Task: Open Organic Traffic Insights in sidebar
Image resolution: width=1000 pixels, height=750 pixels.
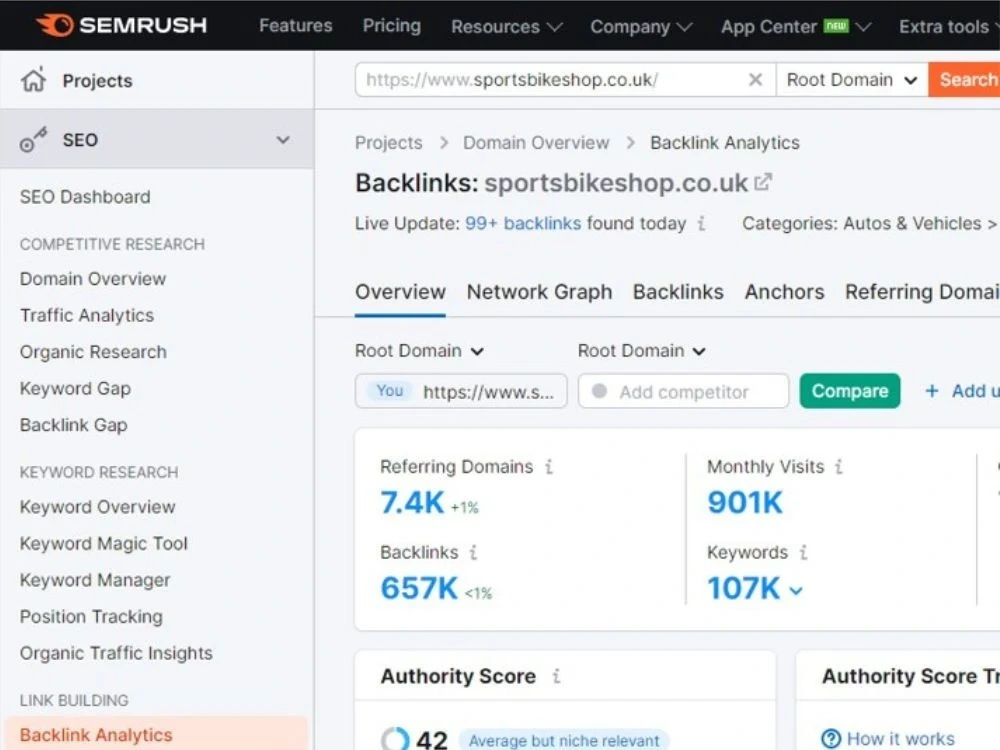Action: click(116, 653)
